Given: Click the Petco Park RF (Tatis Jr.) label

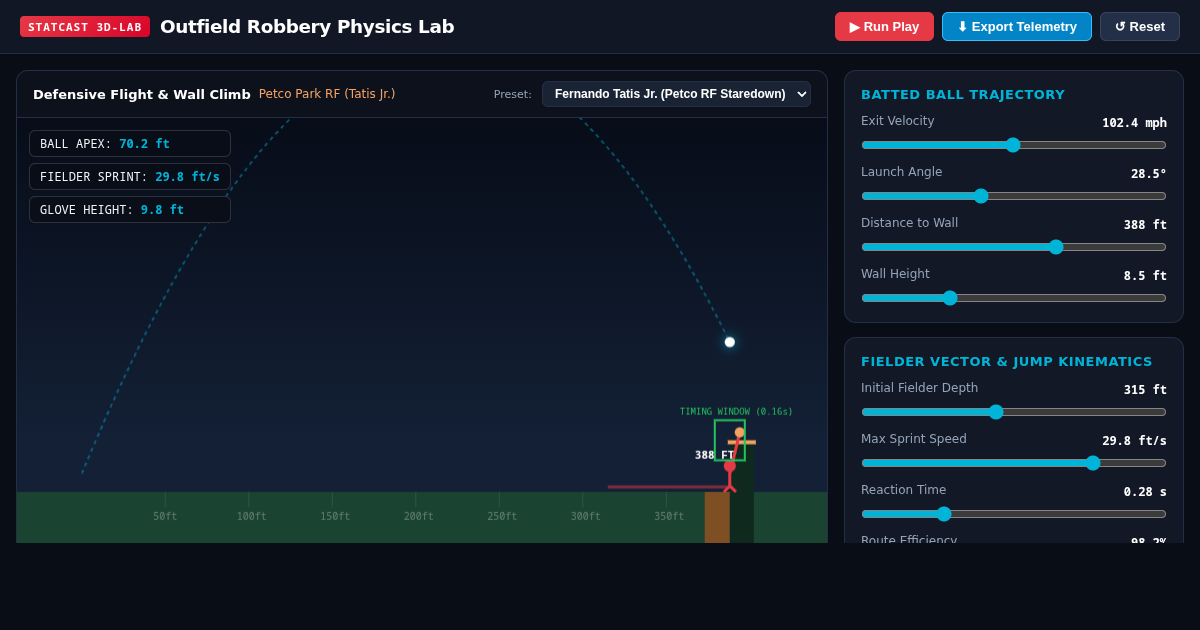Looking at the screenshot, I should [327, 94].
